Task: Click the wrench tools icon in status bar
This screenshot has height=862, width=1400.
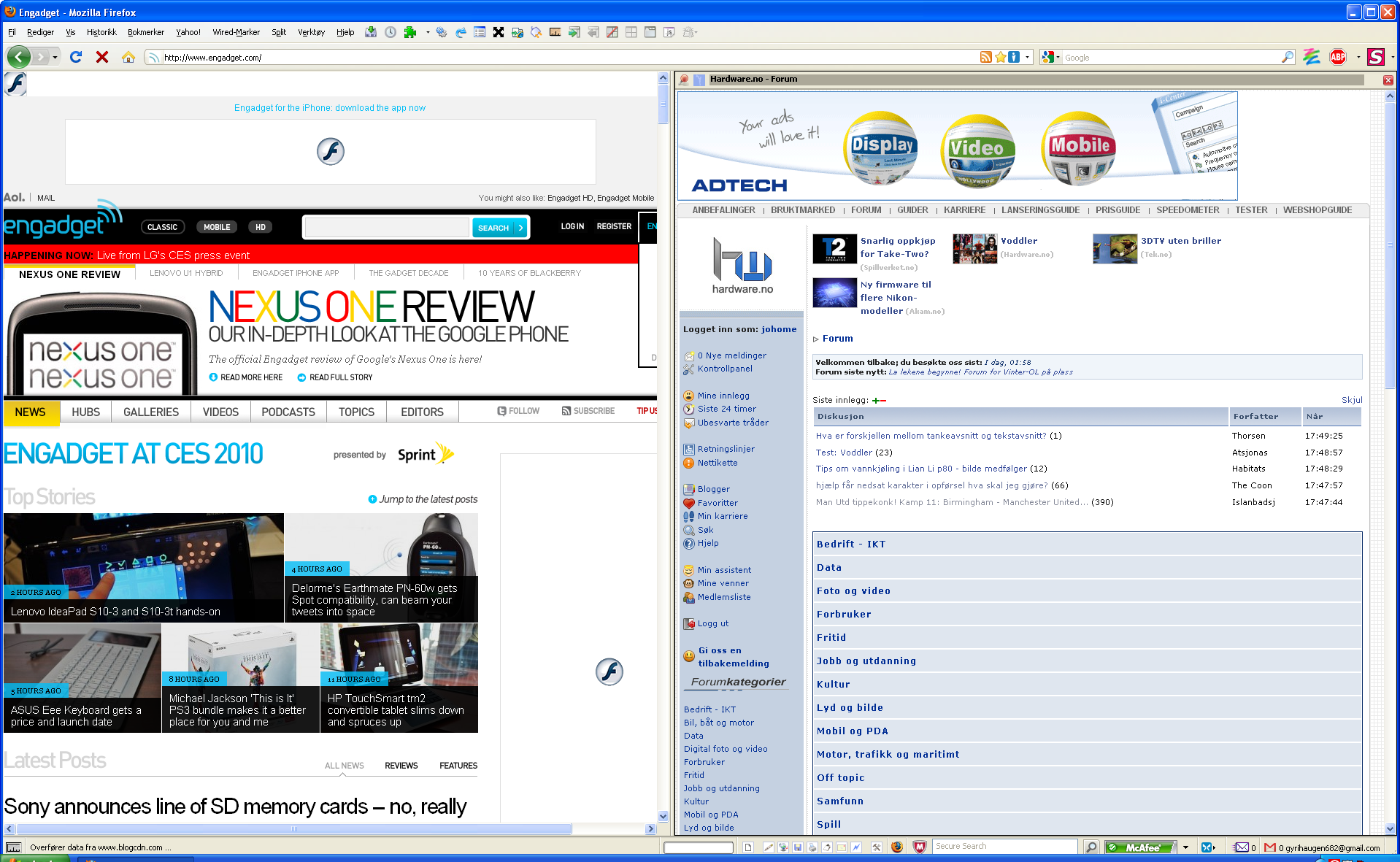Action: click(x=877, y=847)
